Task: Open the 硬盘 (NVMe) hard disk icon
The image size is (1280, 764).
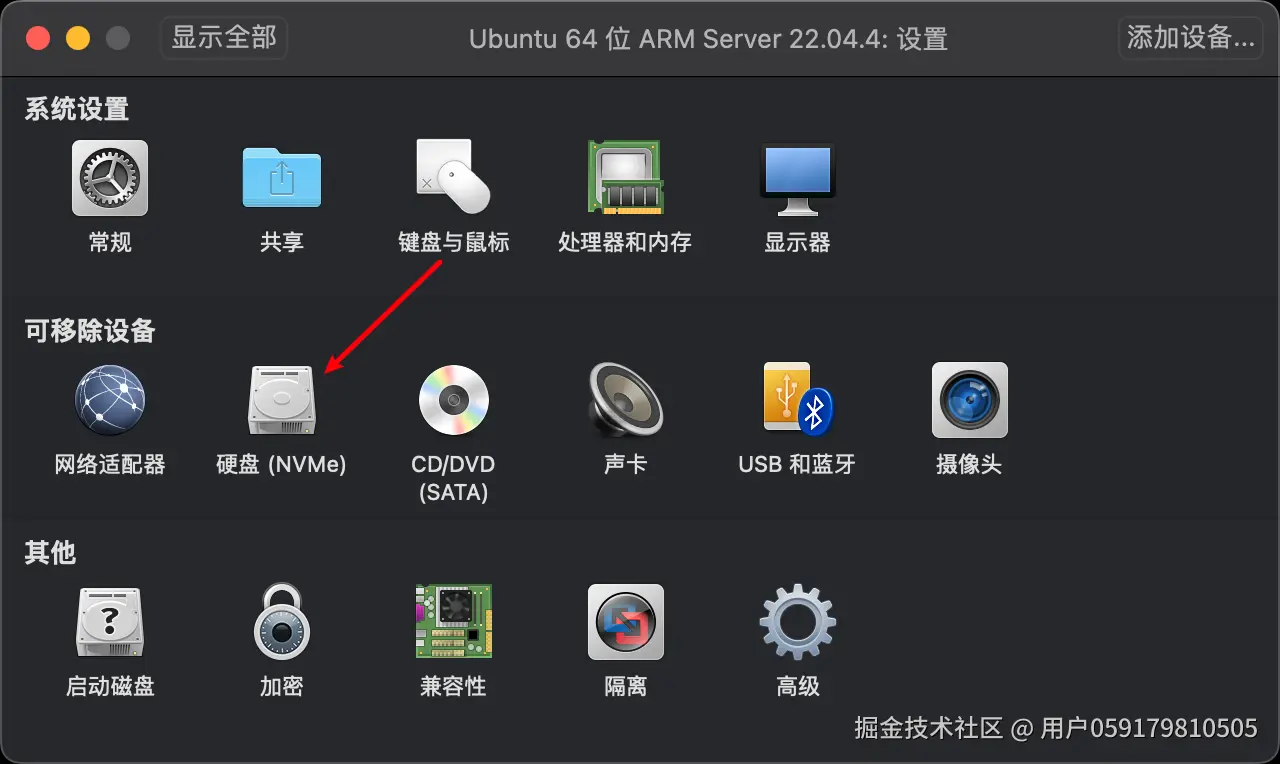Action: 282,400
